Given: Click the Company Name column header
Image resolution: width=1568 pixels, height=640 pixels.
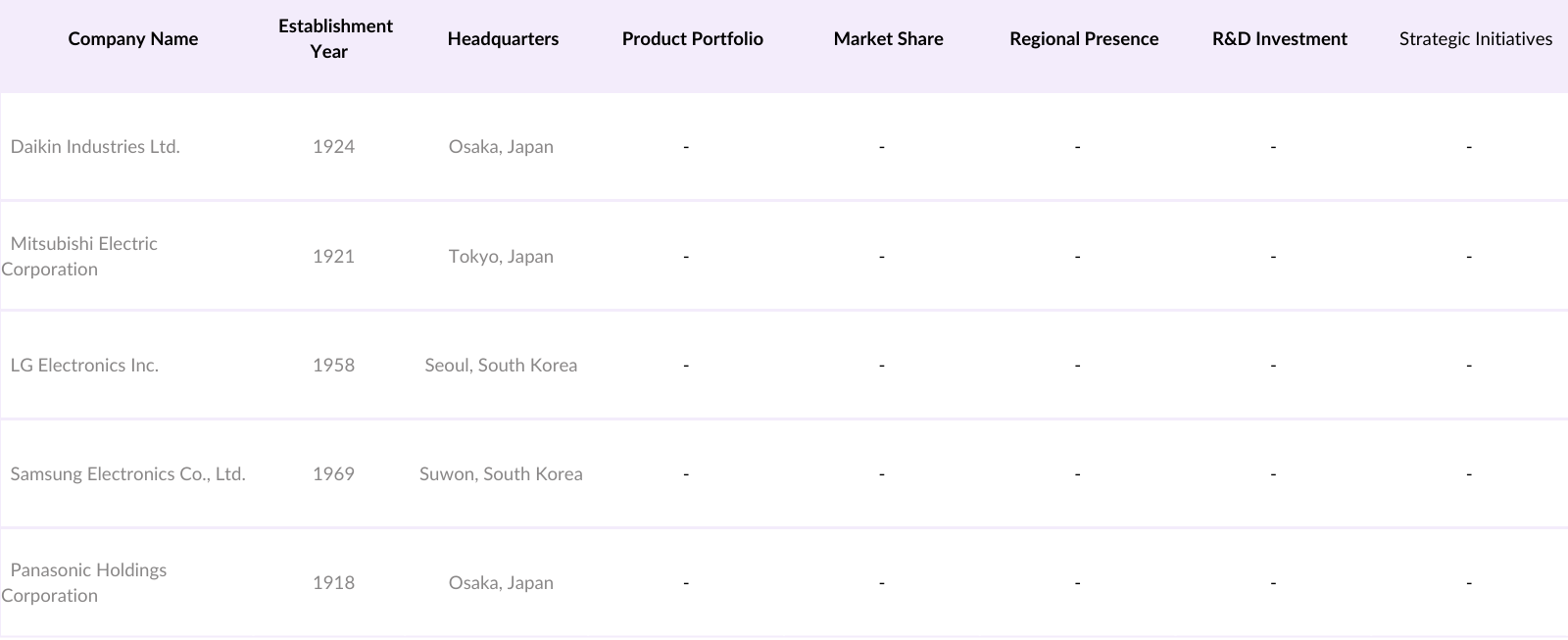Looking at the screenshot, I should coord(133,39).
